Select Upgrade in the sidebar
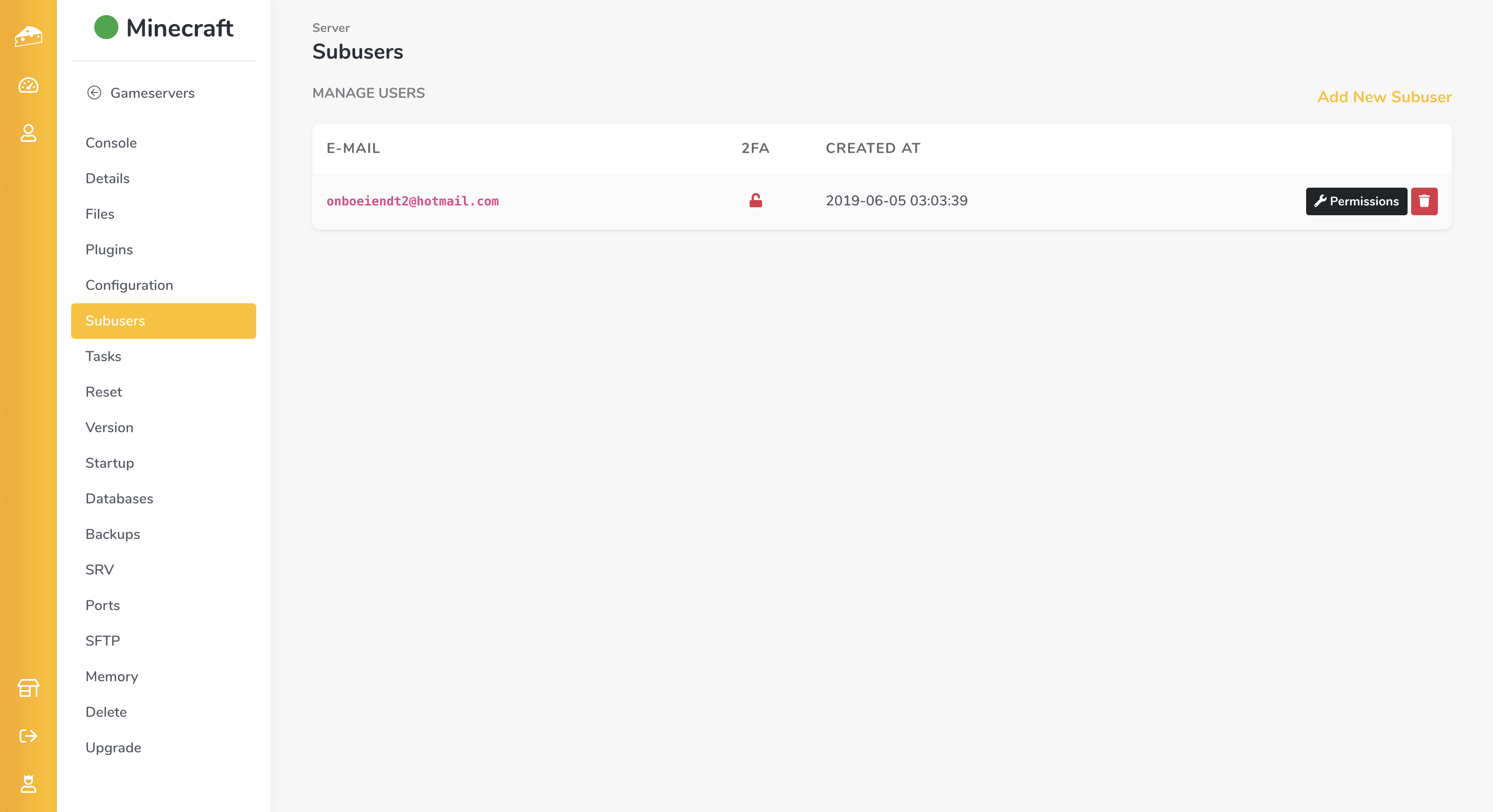The height and width of the screenshot is (812, 1493). point(113,747)
